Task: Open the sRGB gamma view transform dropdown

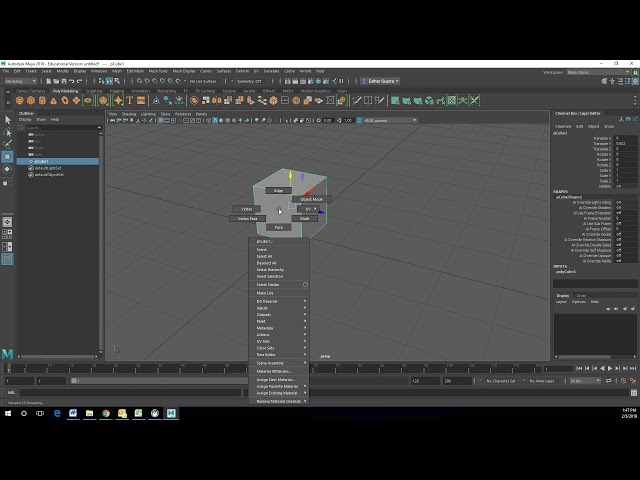Action: coord(390,120)
